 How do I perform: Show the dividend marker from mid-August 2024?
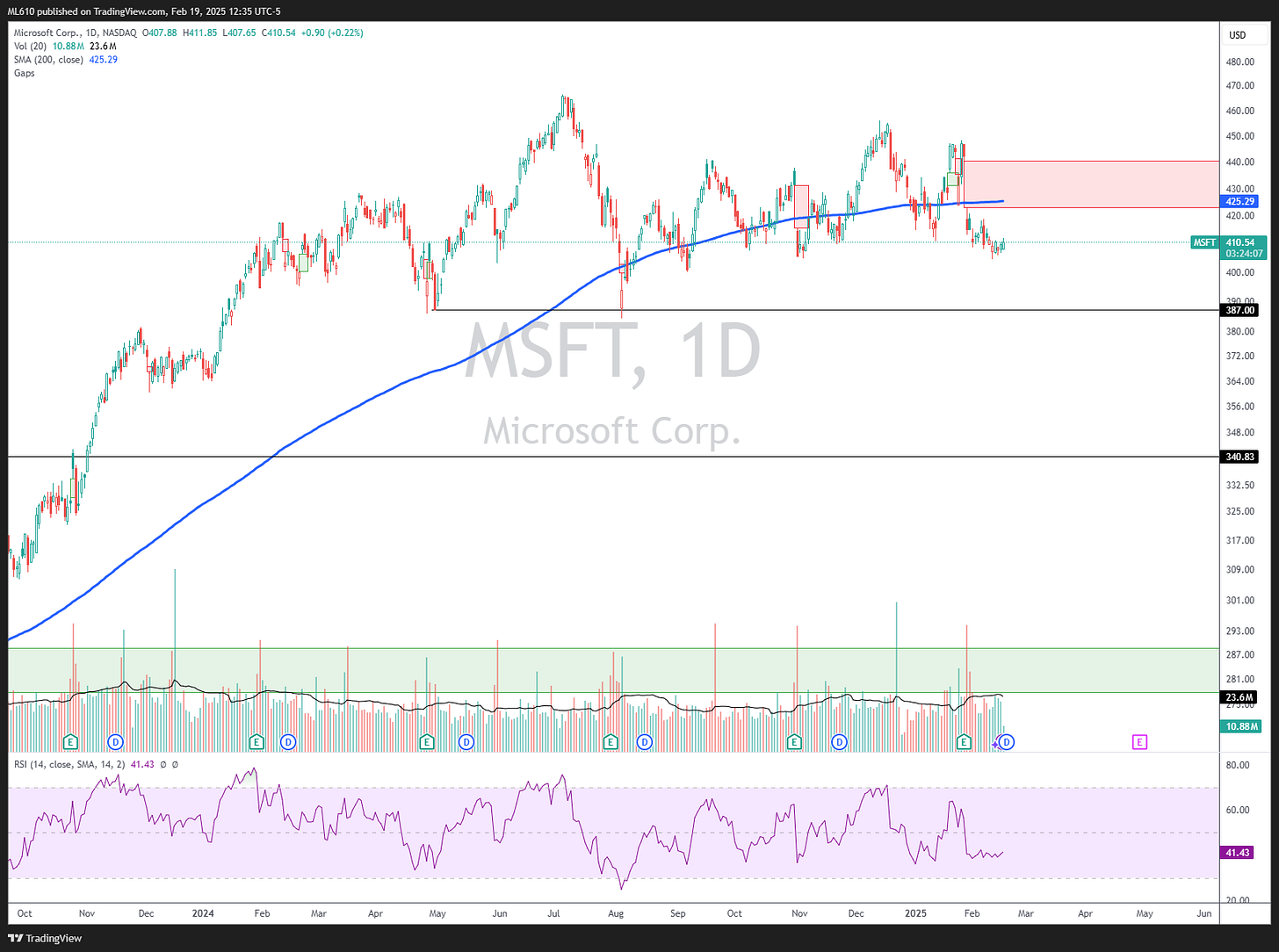click(645, 742)
